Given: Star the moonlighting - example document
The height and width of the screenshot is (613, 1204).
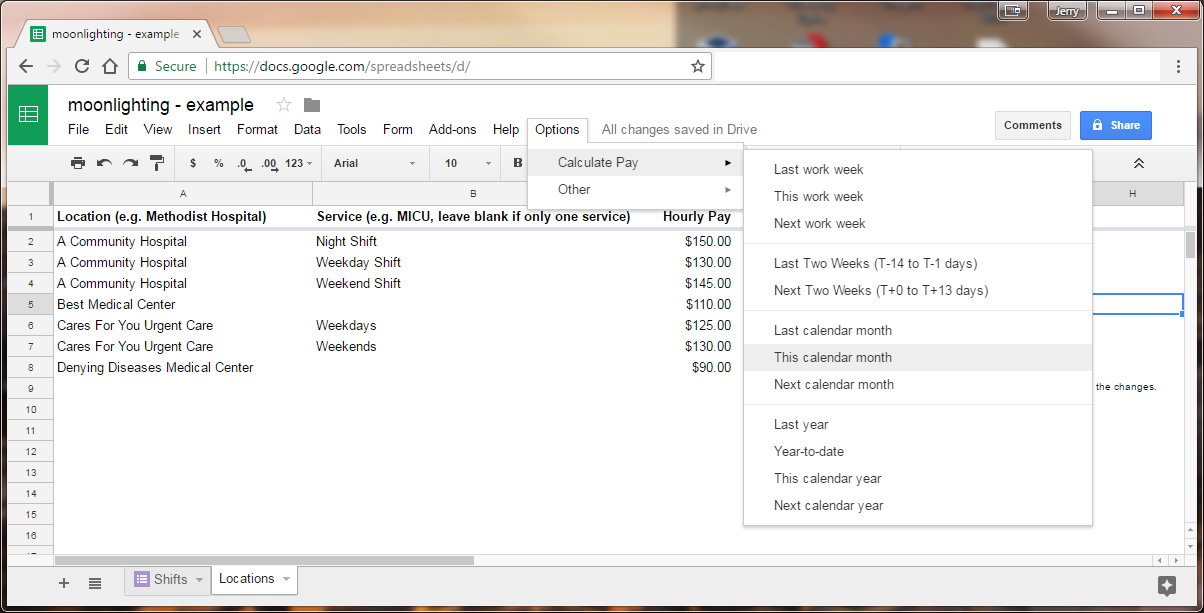Looking at the screenshot, I should click(x=284, y=105).
